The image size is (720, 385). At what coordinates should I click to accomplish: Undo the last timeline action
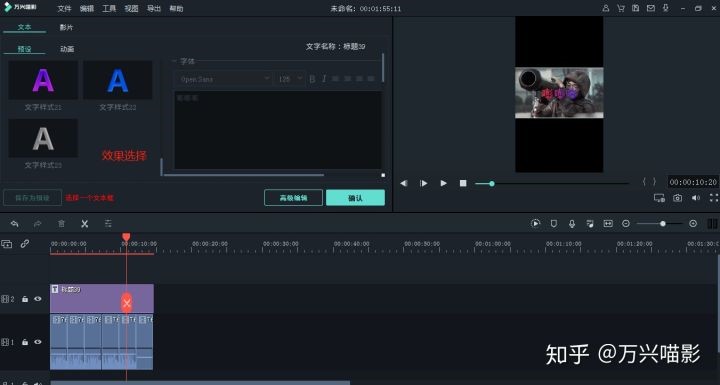tap(15, 224)
